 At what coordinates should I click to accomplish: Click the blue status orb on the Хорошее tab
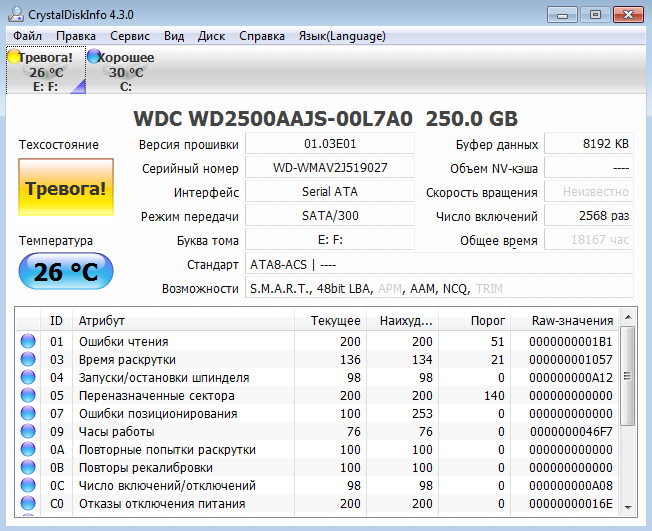(94, 56)
